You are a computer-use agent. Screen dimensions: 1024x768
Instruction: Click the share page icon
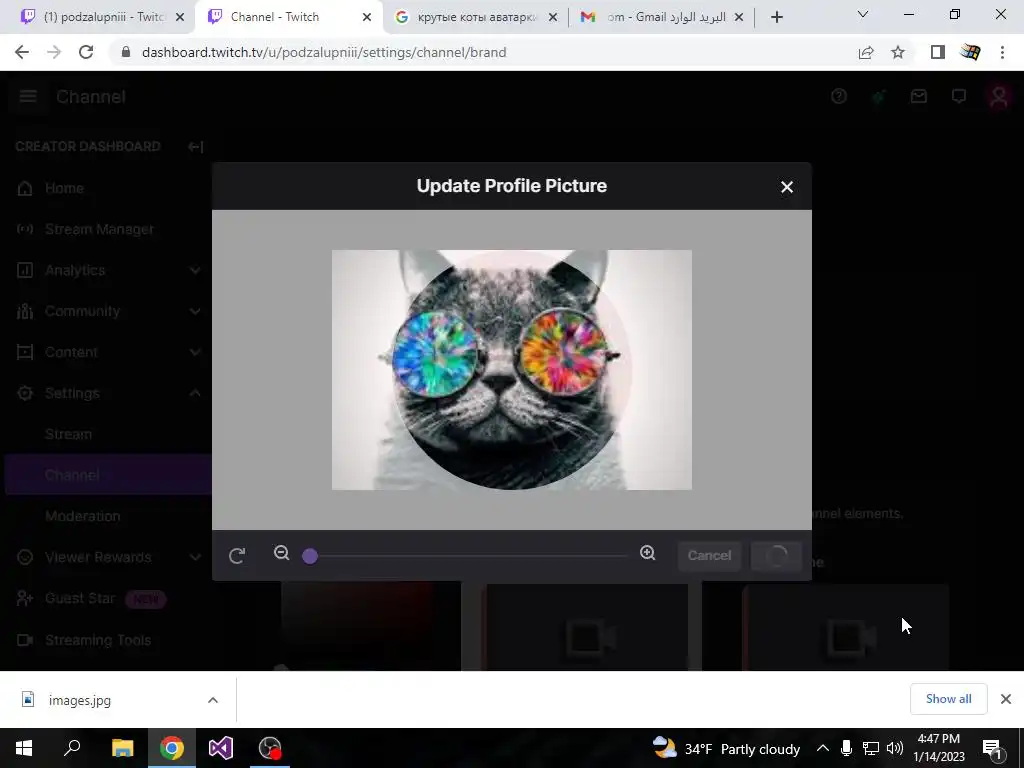tap(866, 52)
